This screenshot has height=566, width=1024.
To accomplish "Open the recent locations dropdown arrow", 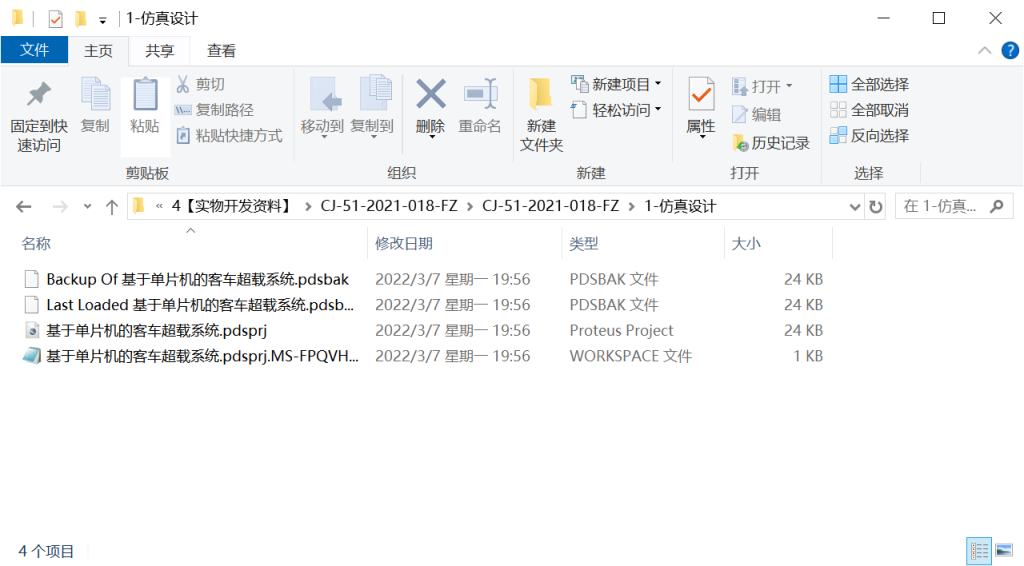I will [87, 207].
